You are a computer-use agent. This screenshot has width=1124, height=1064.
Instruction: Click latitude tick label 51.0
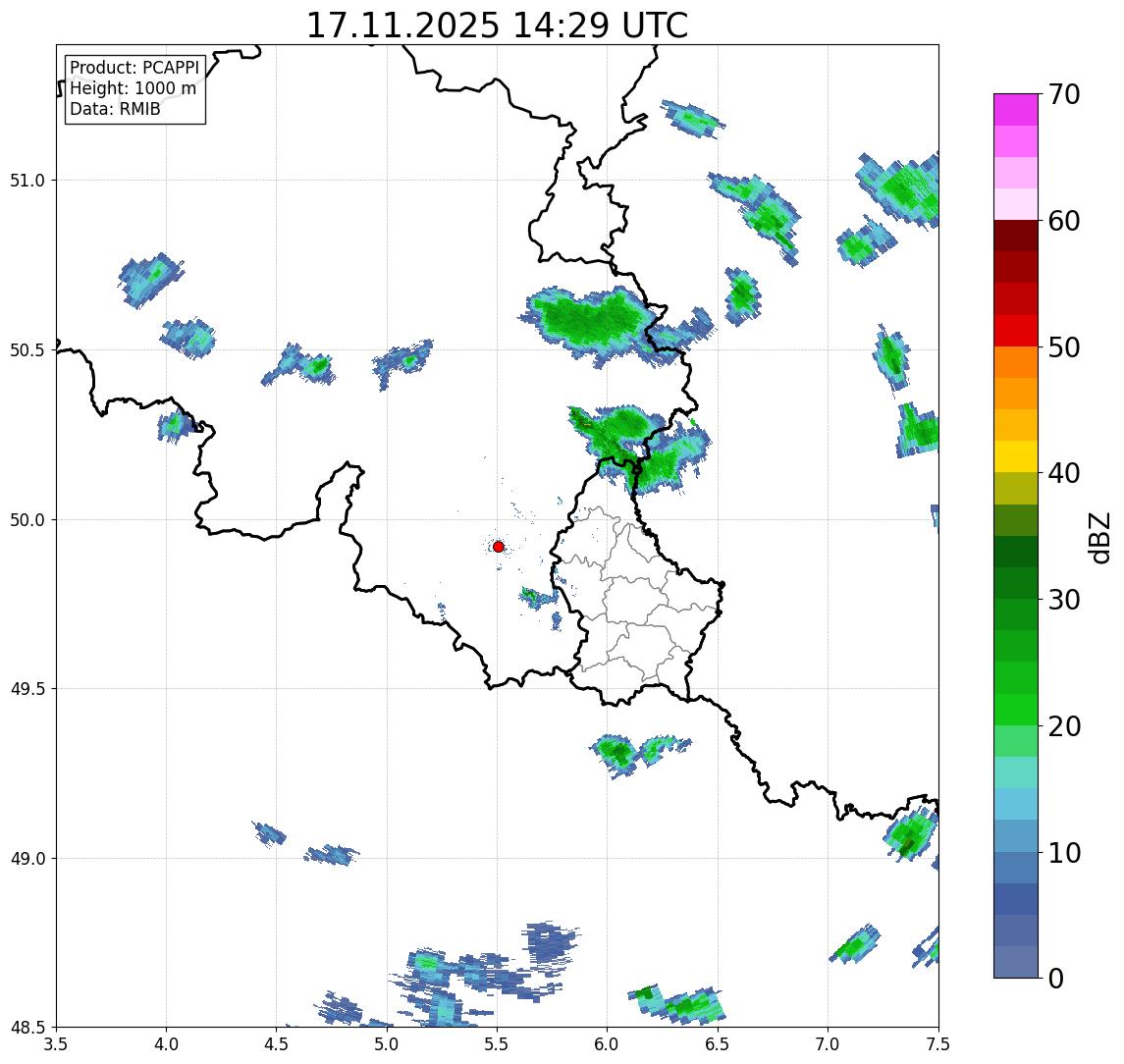(x=27, y=181)
